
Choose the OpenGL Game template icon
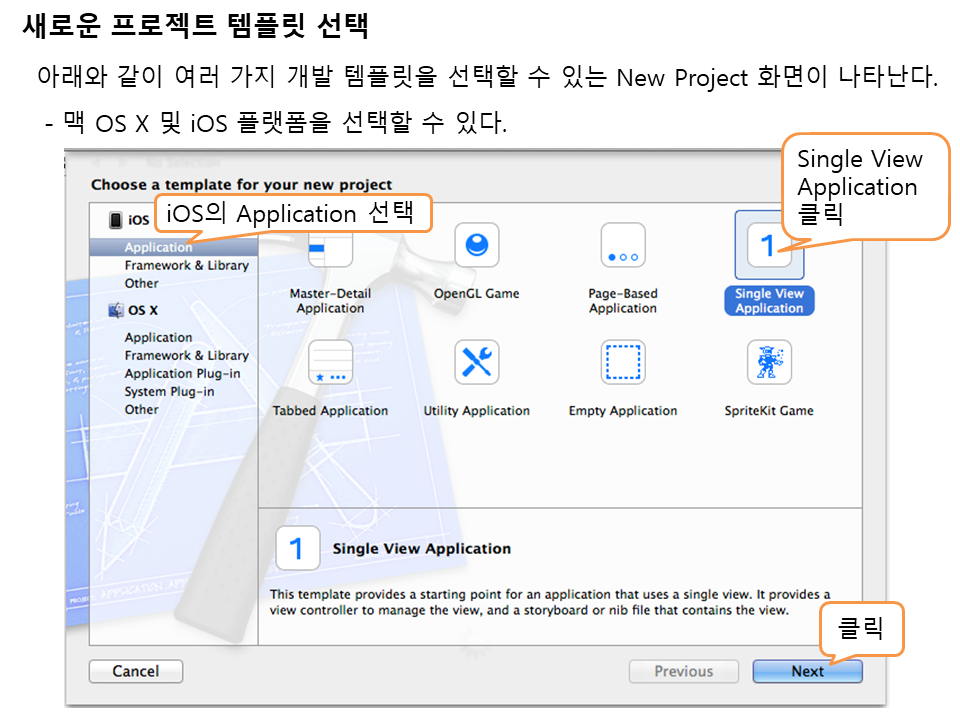click(x=477, y=245)
